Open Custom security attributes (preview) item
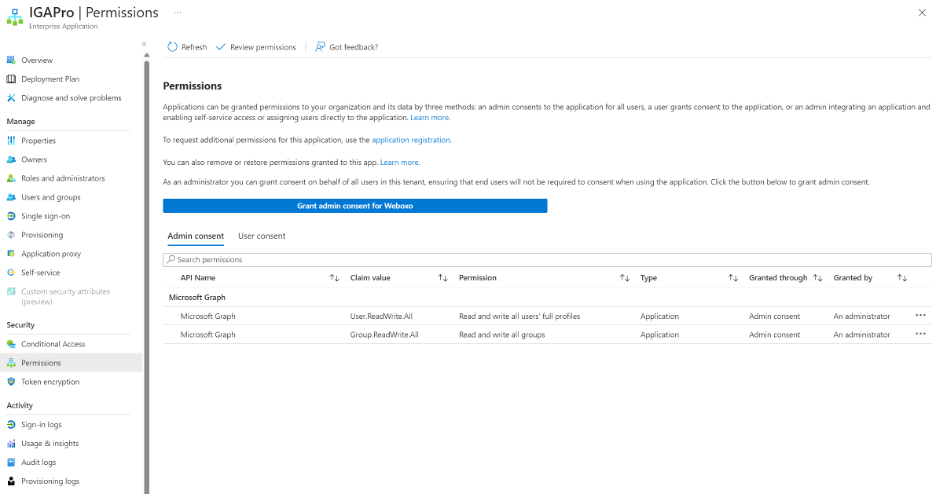936x494 pixels. (x=66, y=297)
